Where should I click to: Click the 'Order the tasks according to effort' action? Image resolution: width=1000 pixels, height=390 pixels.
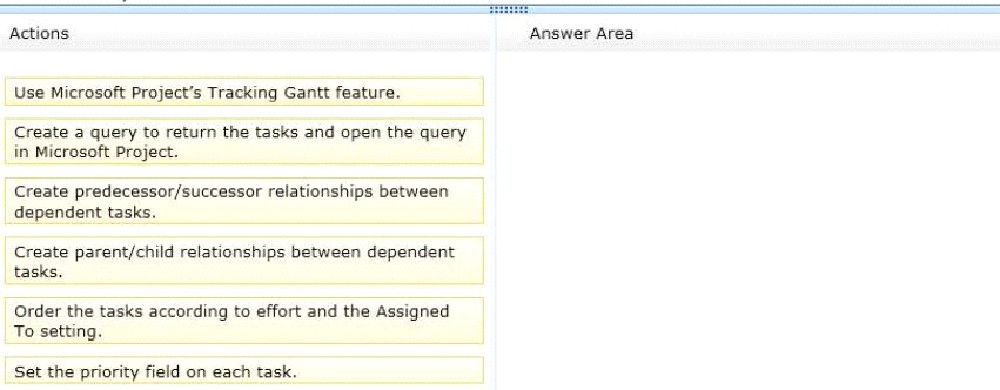244,321
